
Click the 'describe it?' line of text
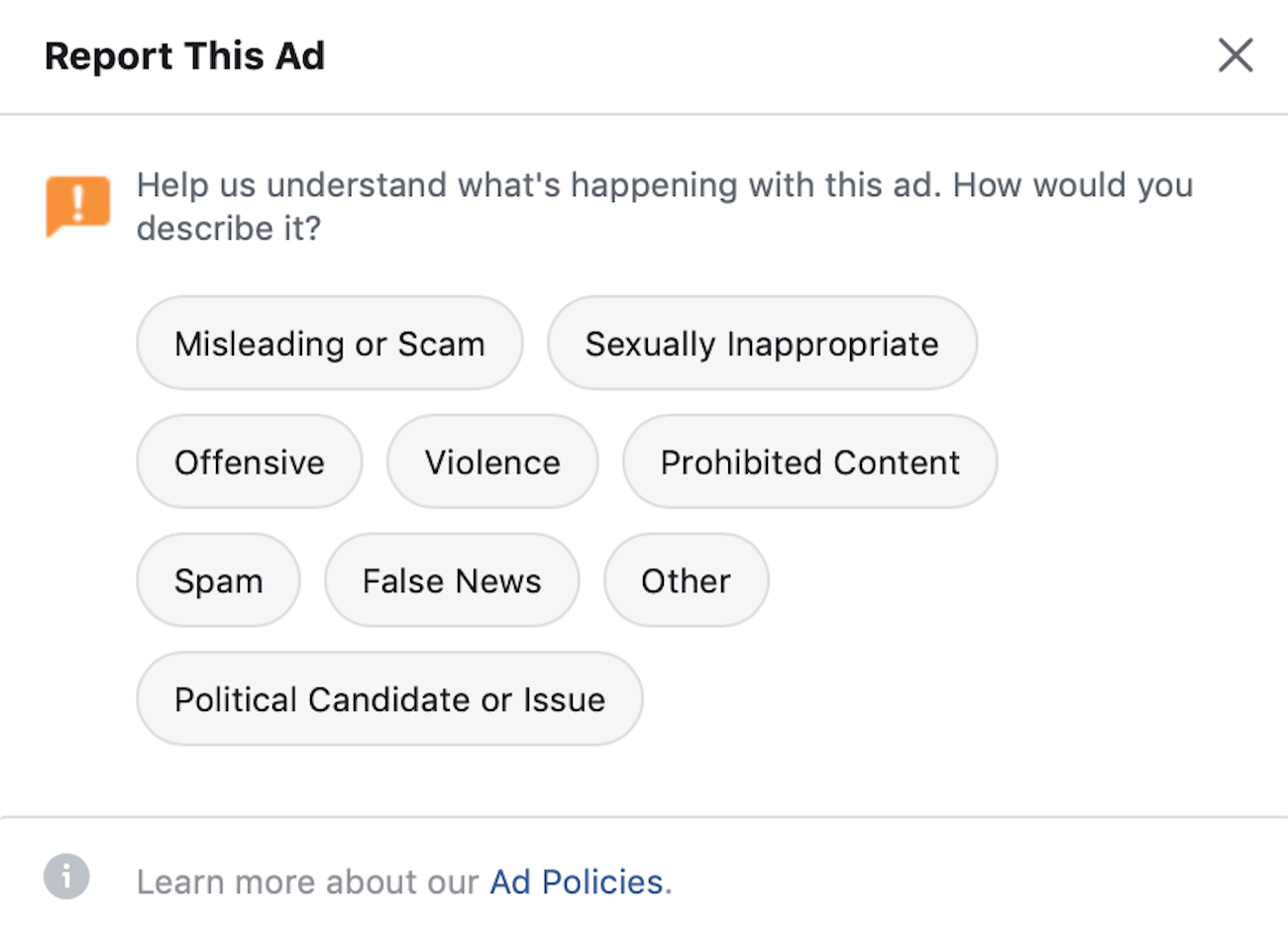[x=229, y=229]
